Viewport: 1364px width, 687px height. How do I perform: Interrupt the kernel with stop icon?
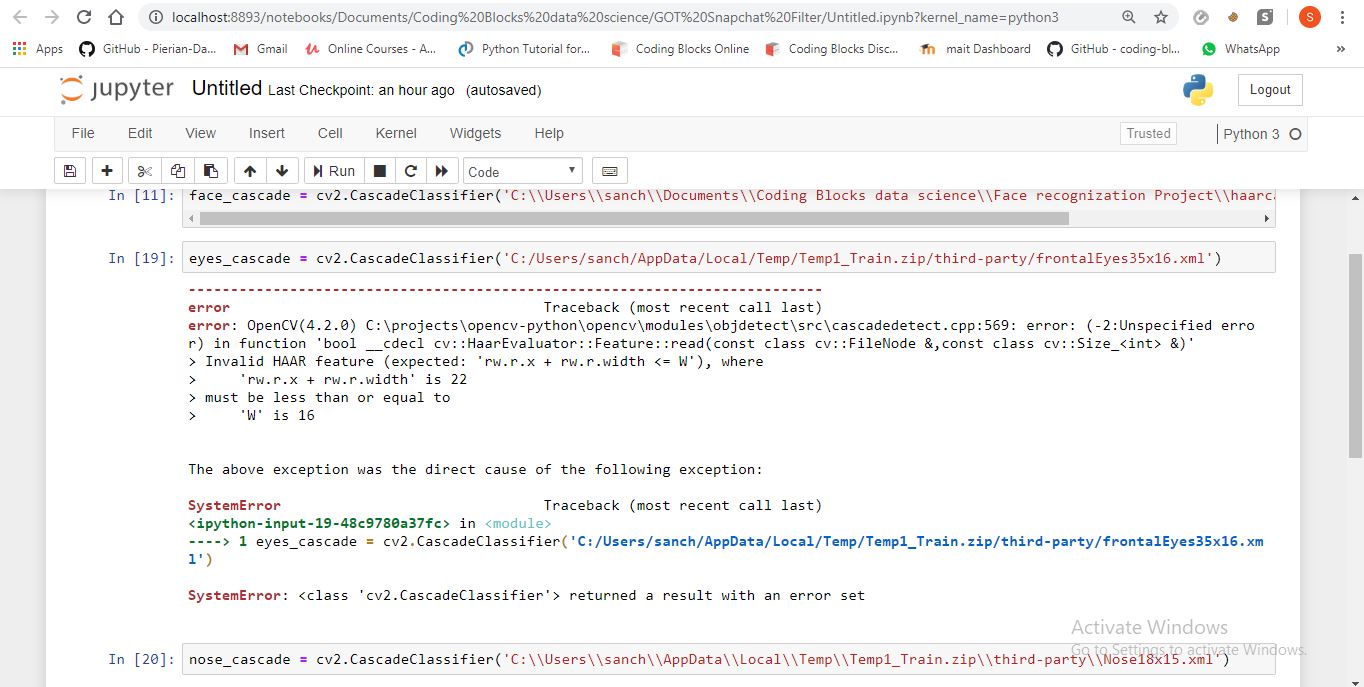(380, 171)
